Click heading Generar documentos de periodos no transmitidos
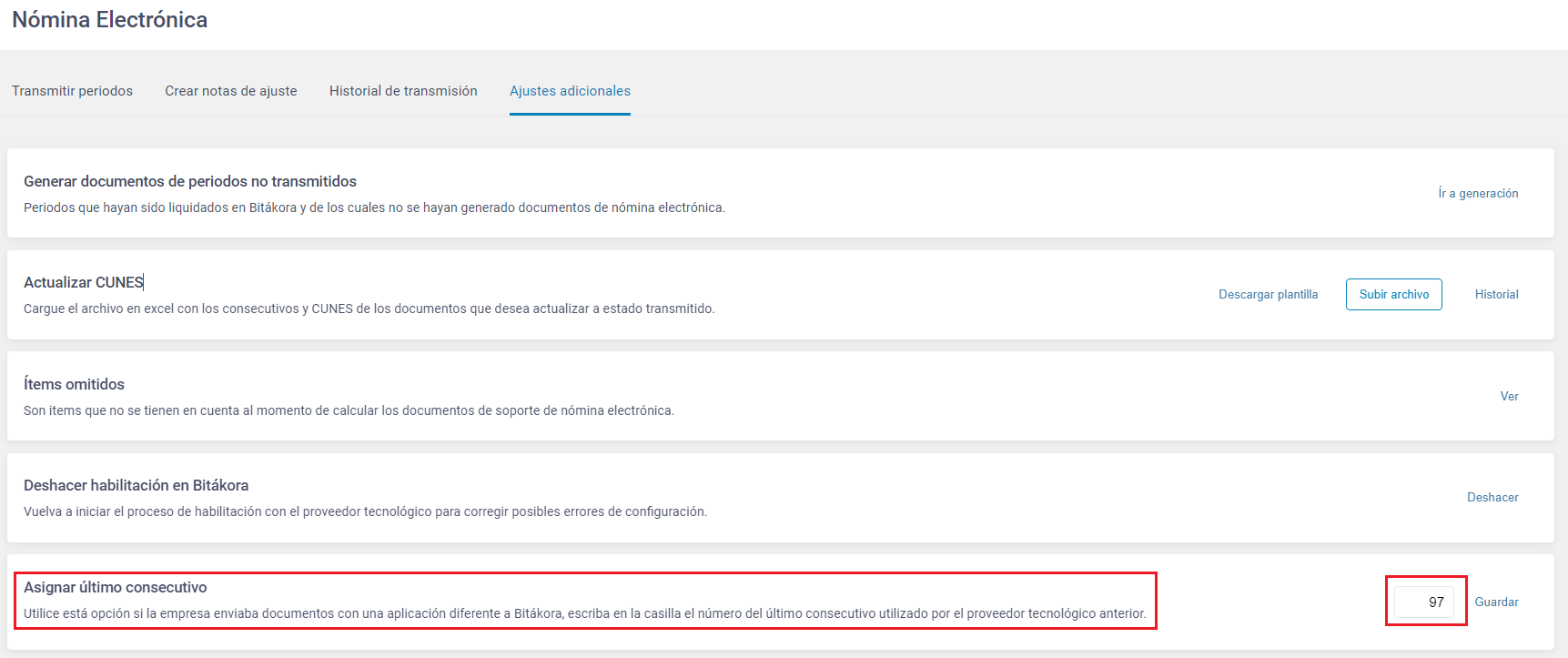Image resolution: width=1568 pixels, height=658 pixels. click(190, 181)
